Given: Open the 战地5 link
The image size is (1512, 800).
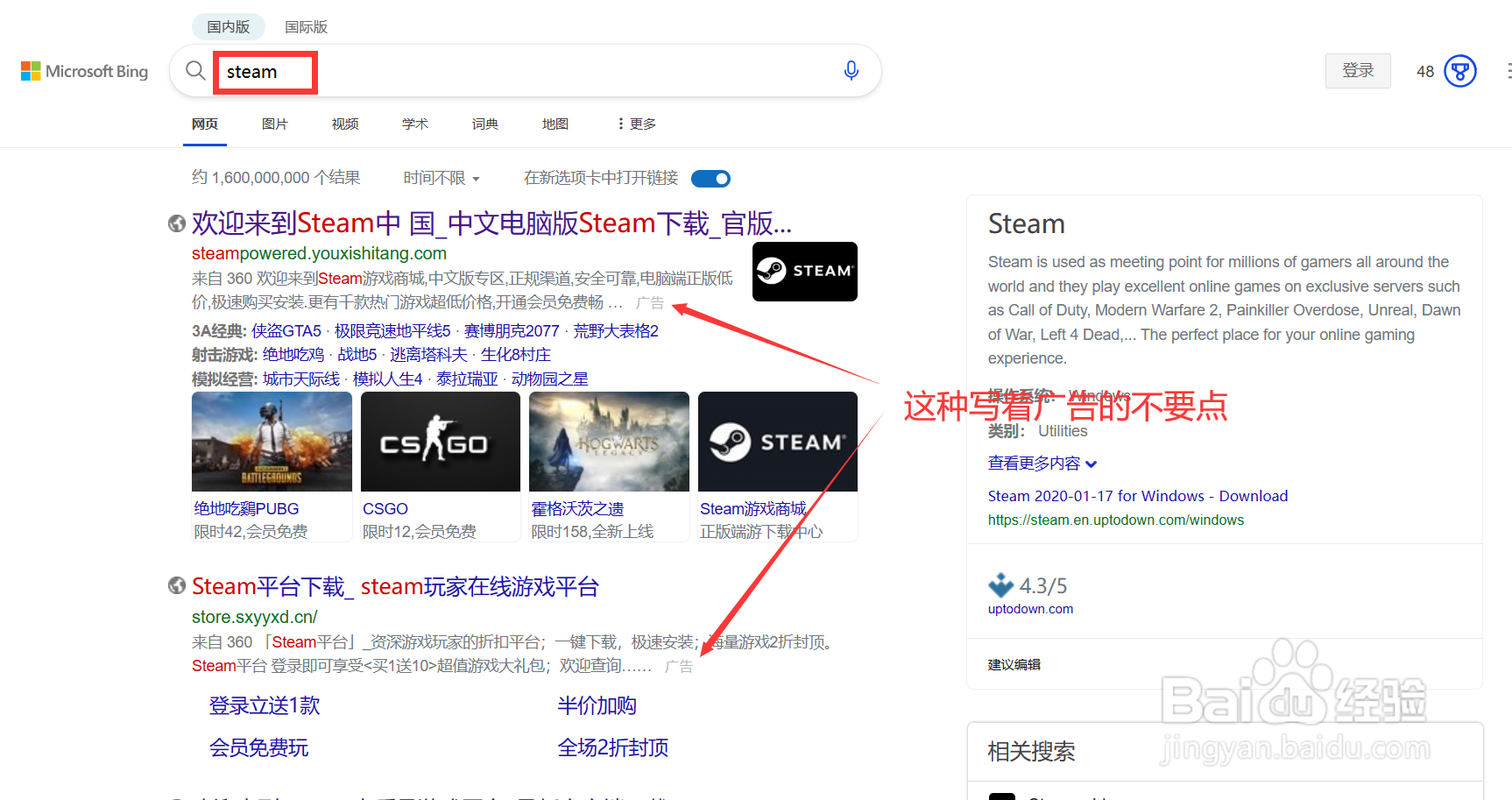Looking at the screenshot, I should pyautogui.click(x=357, y=354).
